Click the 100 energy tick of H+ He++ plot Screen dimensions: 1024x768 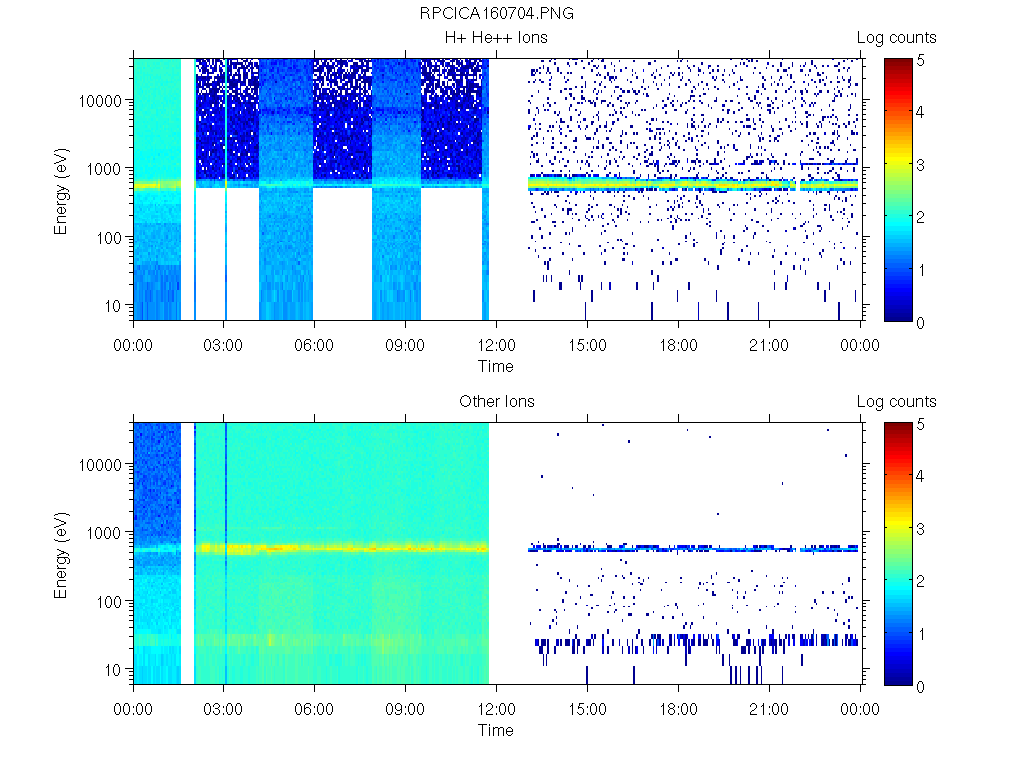click(108, 238)
